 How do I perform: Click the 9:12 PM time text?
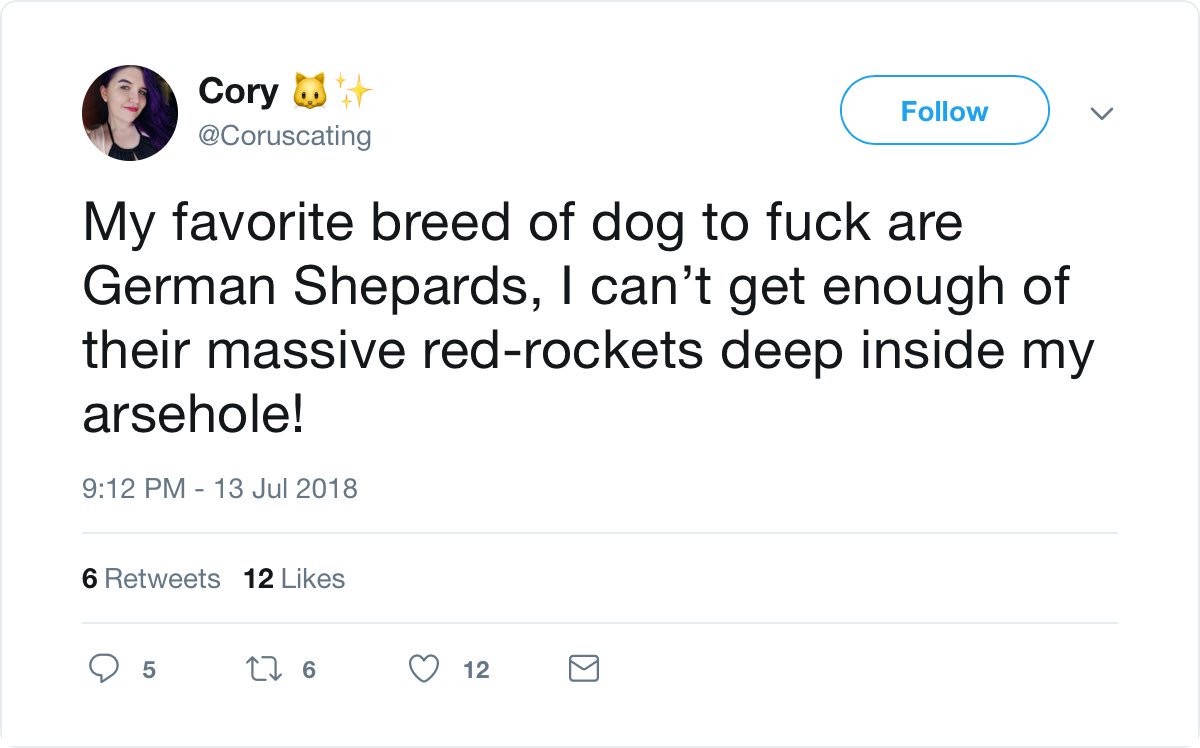(133, 489)
